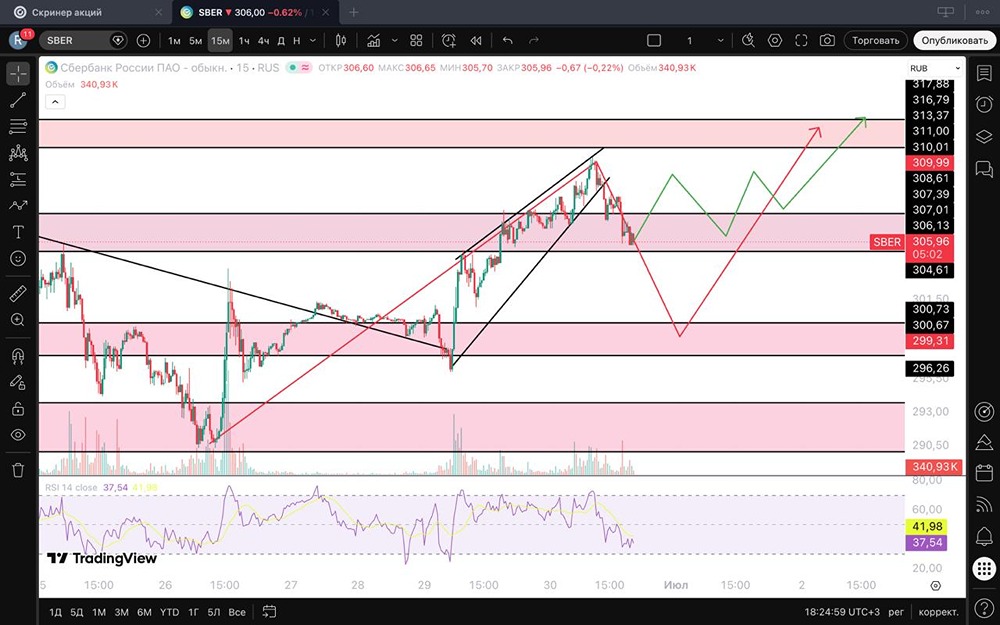
Task: Toggle the lock all drawings icon
Action: tap(18, 408)
